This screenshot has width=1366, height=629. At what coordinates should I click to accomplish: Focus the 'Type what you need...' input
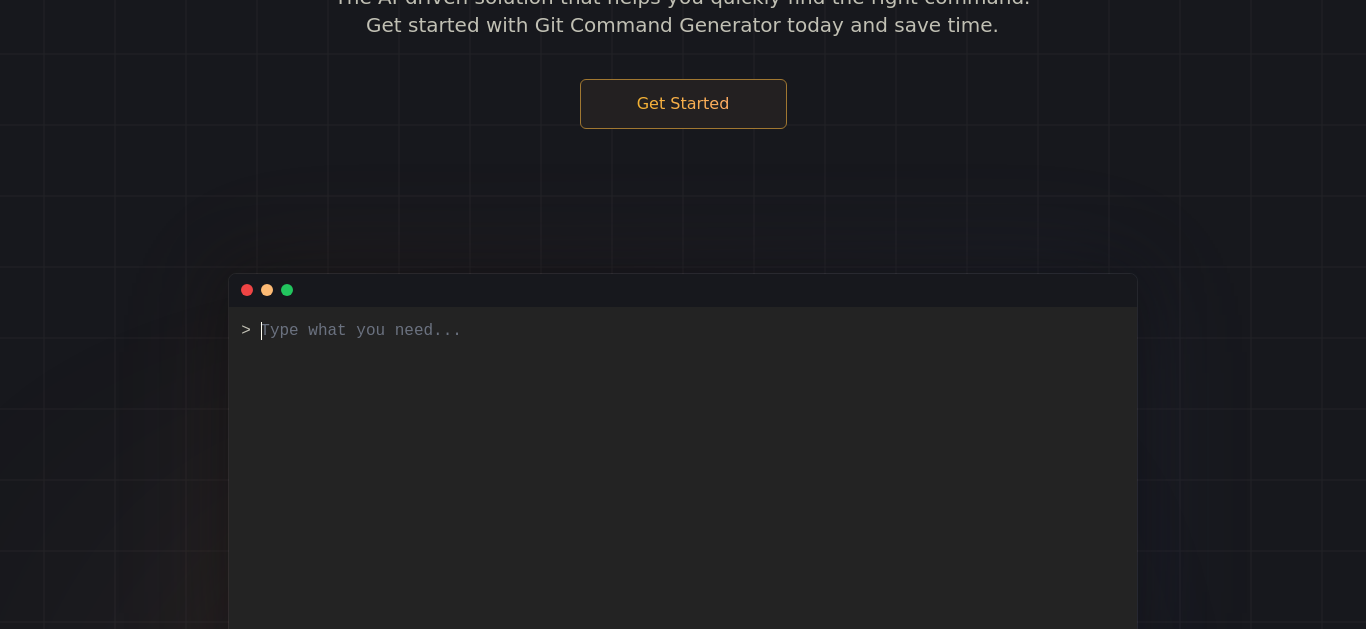pyautogui.click(x=692, y=330)
